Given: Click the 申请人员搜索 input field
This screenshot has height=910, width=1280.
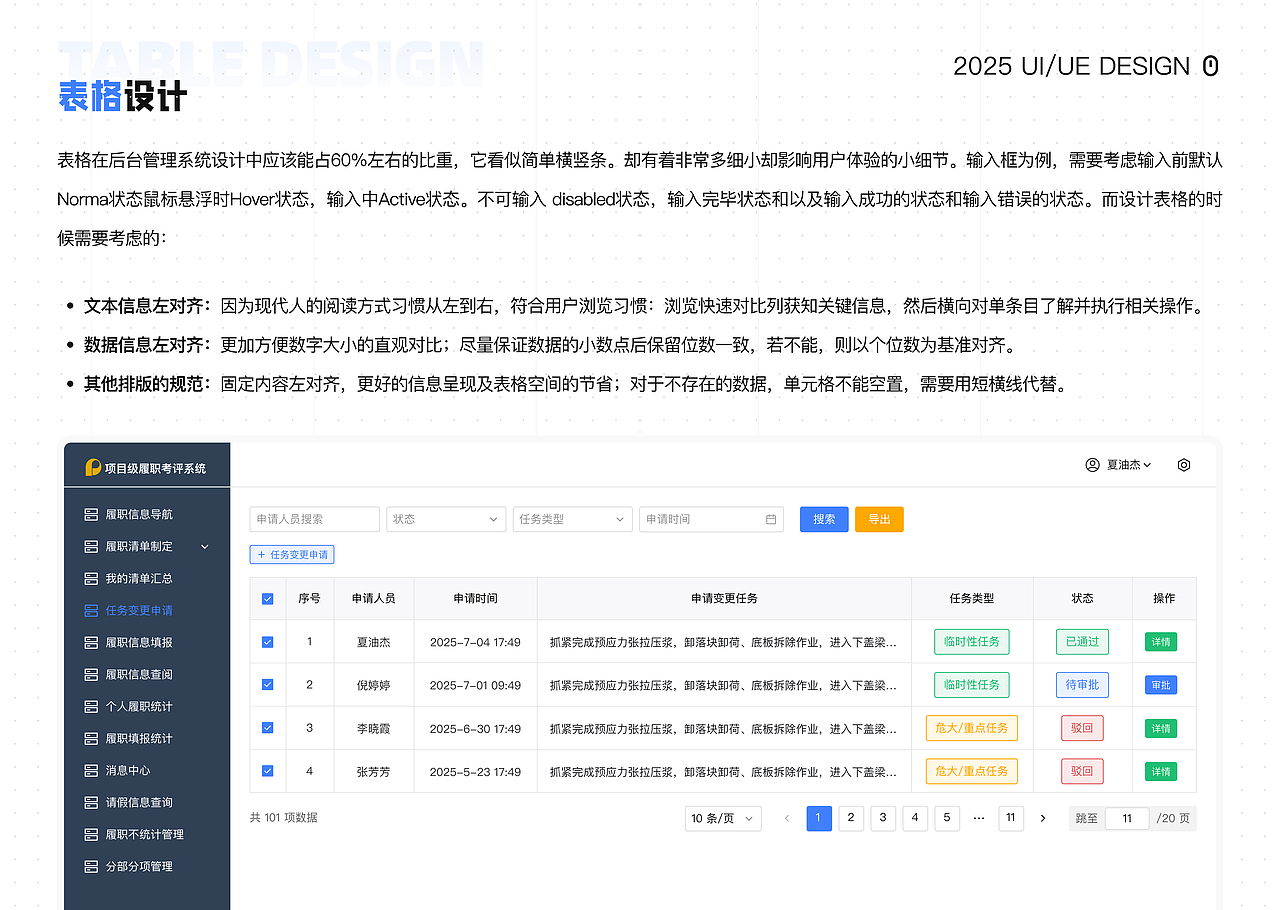Looking at the screenshot, I should coord(315,519).
